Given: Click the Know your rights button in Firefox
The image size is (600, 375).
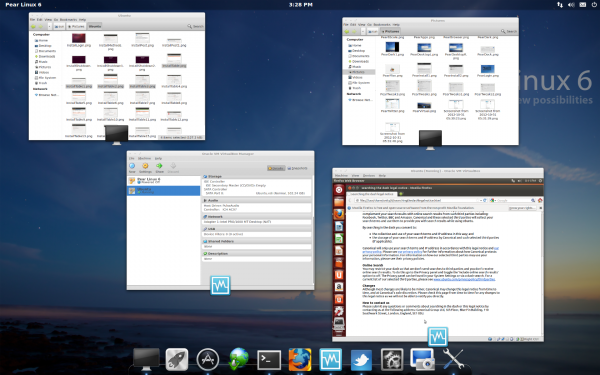Looking at the screenshot, I should [522, 208].
